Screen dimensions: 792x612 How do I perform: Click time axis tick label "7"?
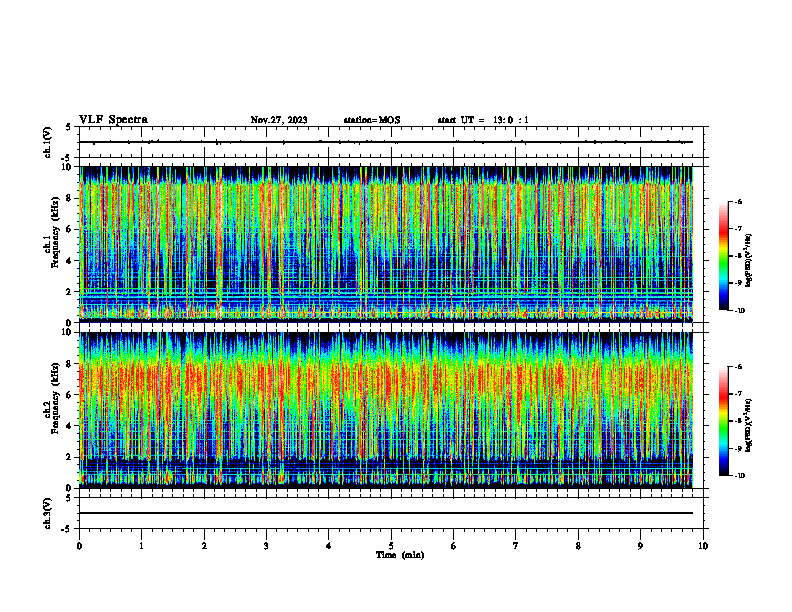point(516,546)
